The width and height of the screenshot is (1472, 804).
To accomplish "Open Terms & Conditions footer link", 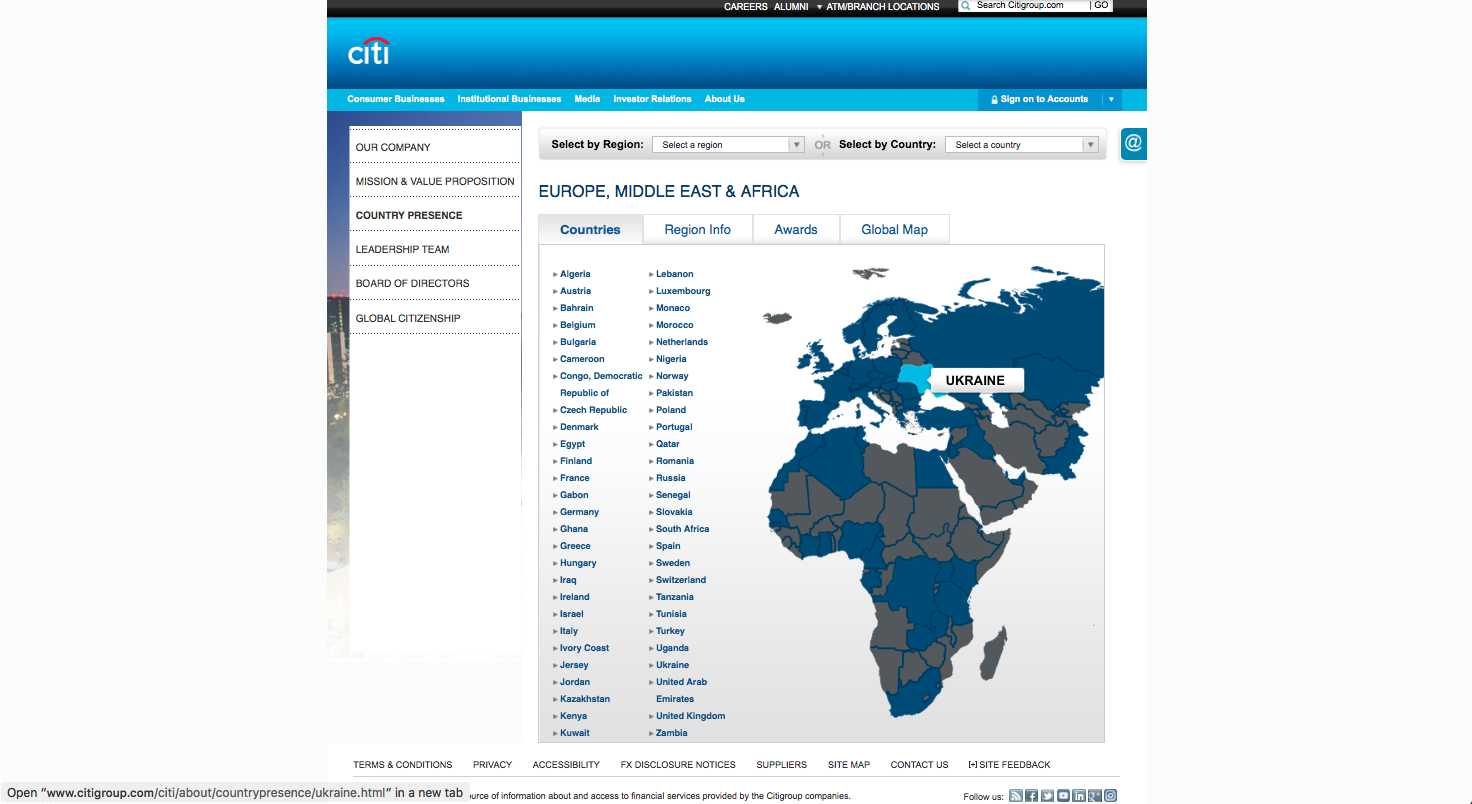I will point(402,765).
